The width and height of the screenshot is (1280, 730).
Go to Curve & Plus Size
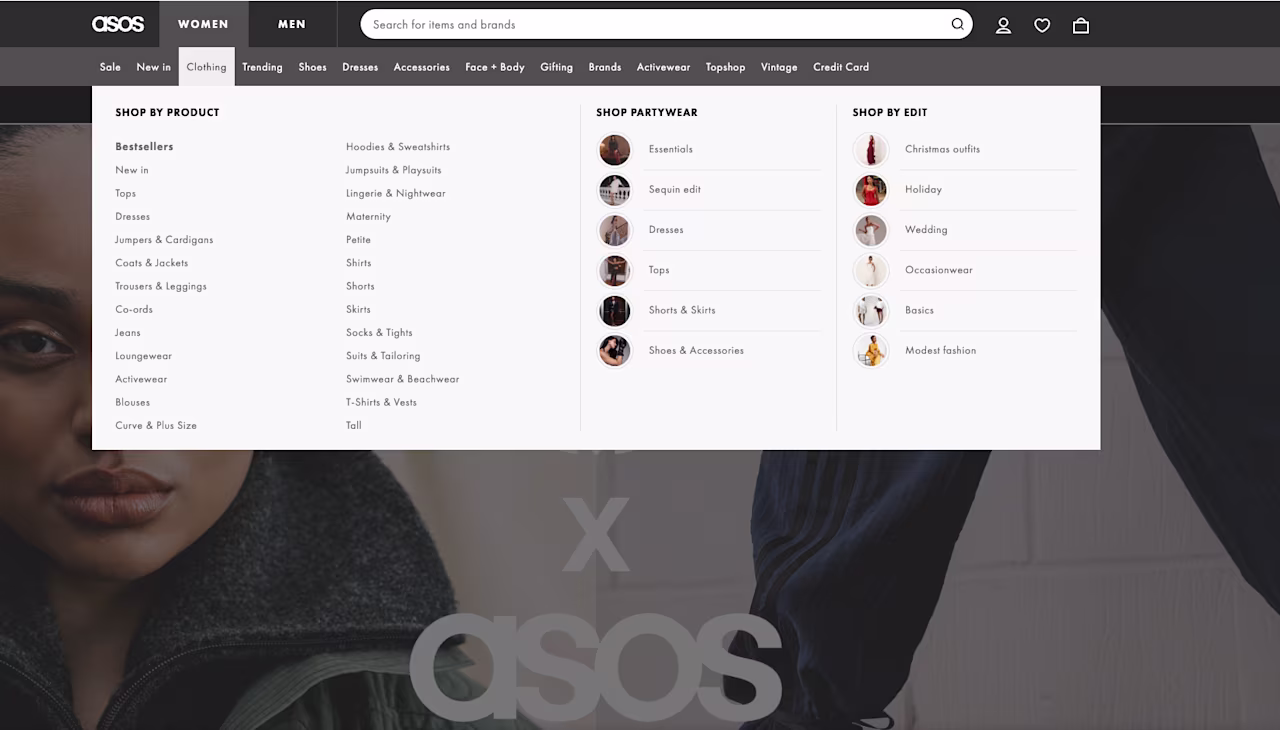156,426
